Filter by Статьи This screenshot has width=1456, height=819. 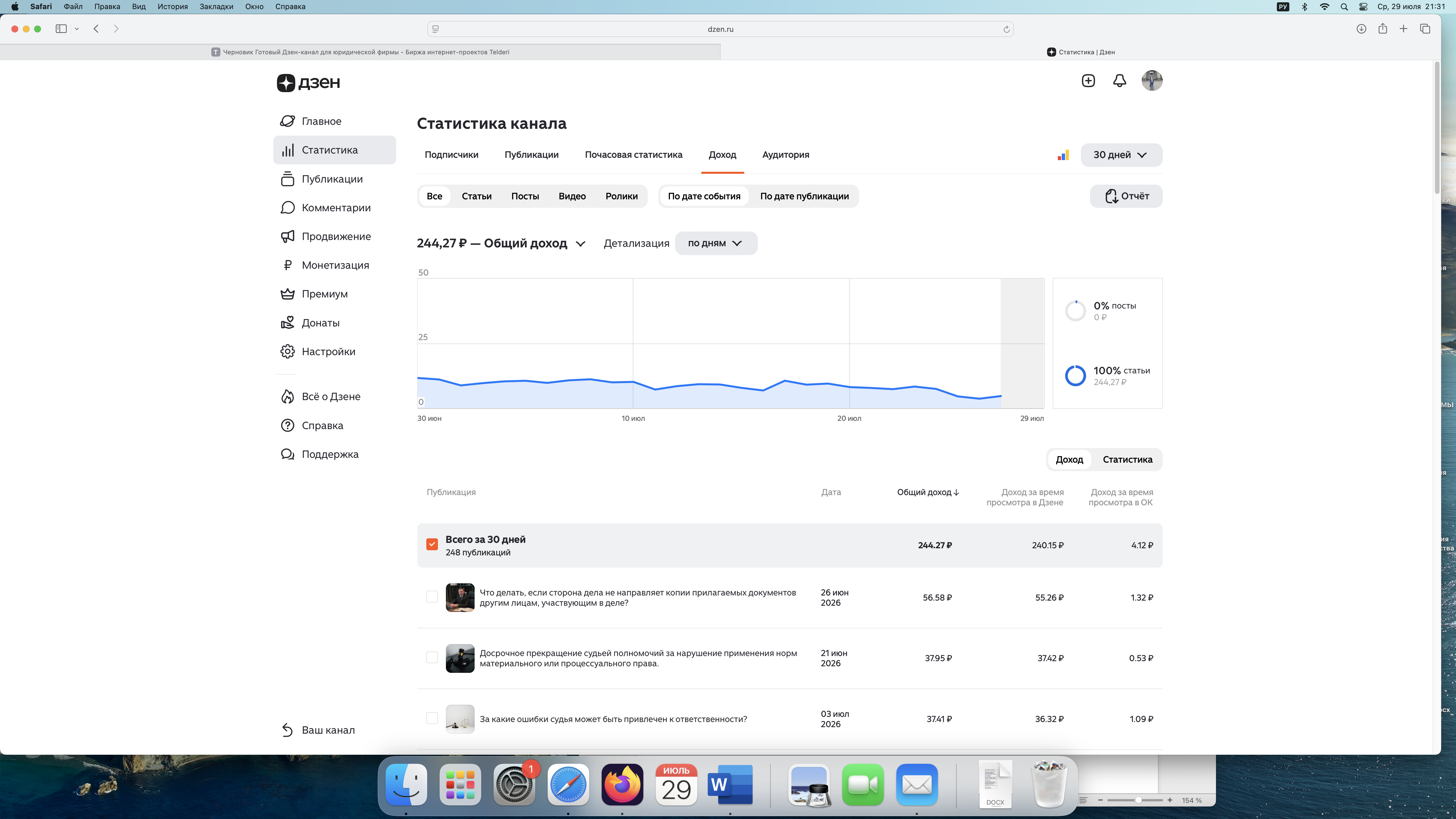pos(477,196)
